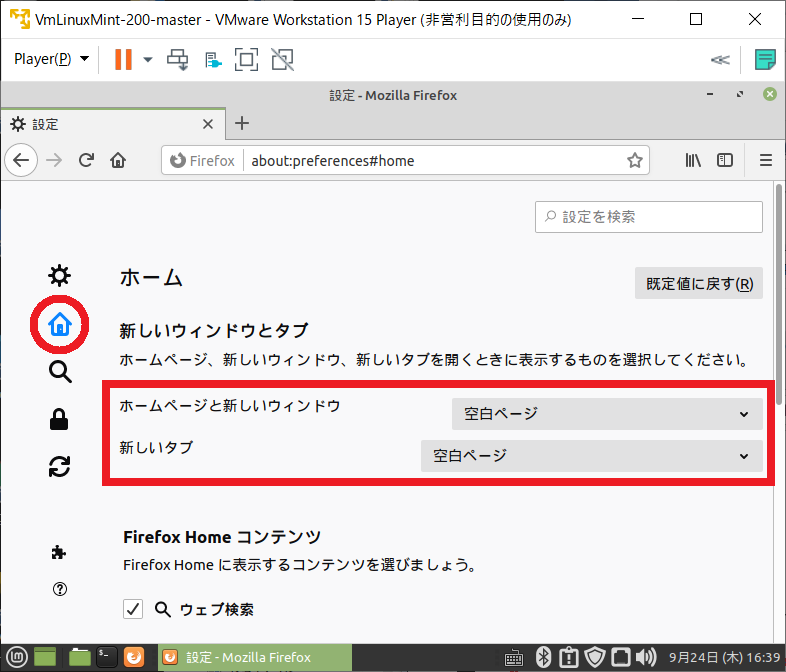
Task: Click the shield update manager tray icon
Action: click(596, 657)
